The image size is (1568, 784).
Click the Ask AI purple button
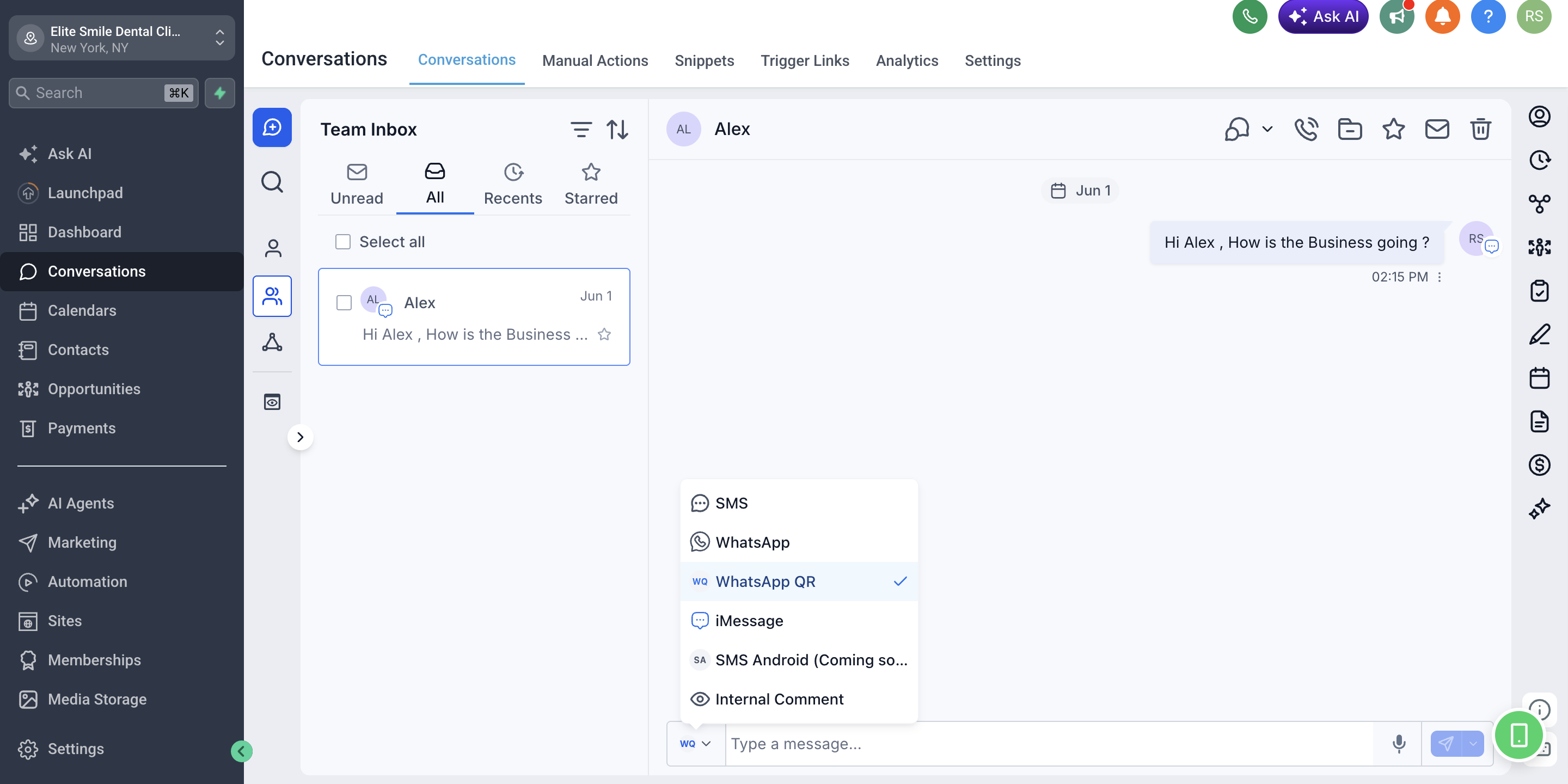coord(1322,16)
